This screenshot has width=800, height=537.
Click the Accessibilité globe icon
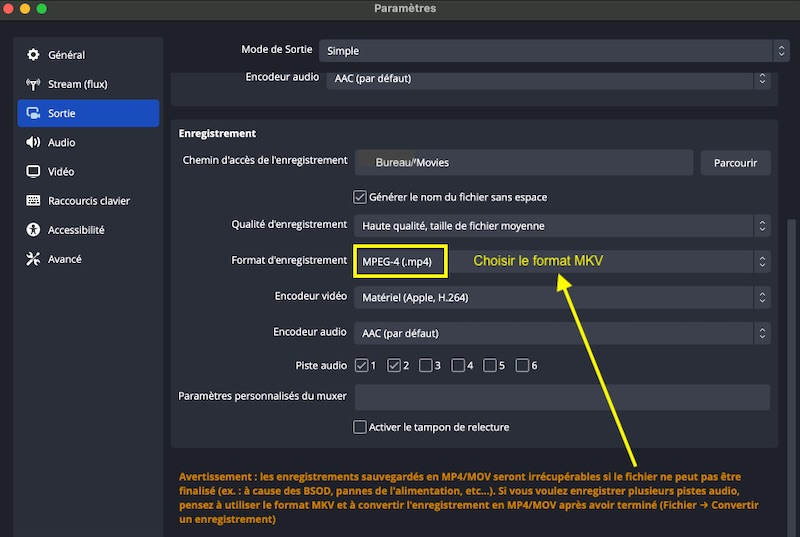33,229
